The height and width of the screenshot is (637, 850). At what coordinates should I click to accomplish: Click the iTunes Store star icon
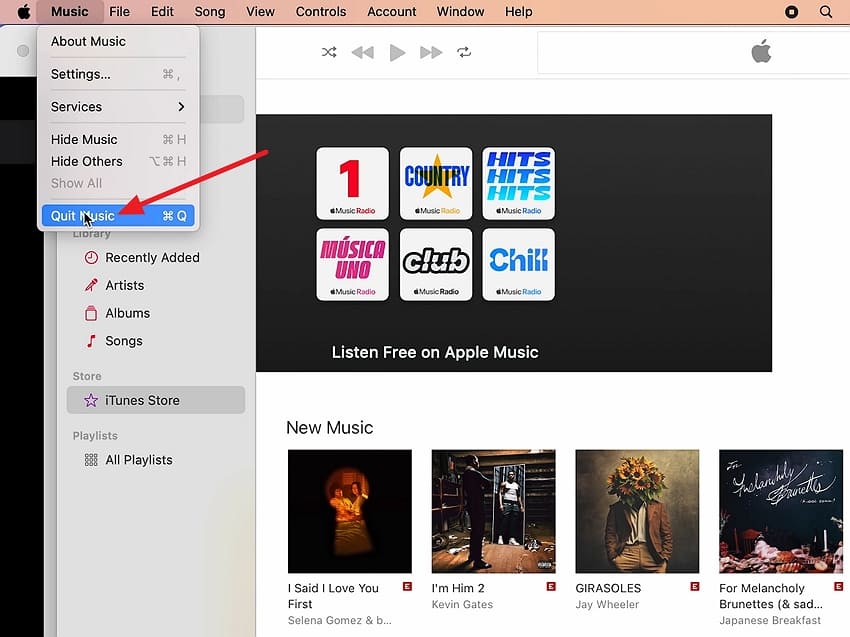click(x=91, y=400)
